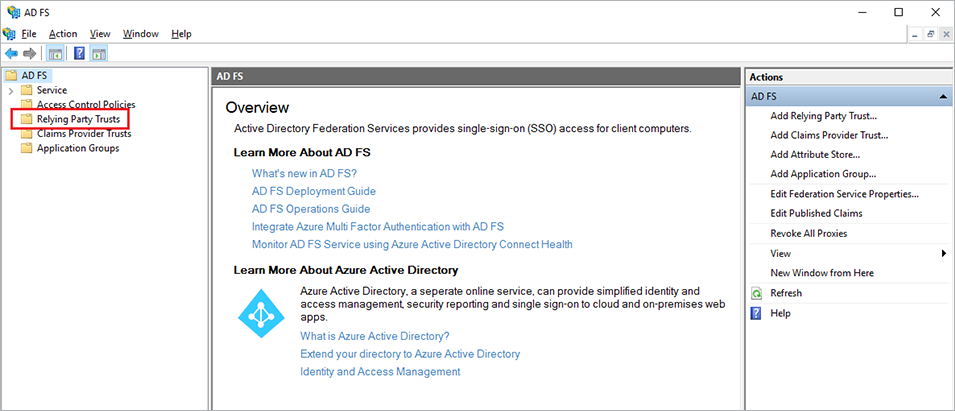Open the Window menu
The width and height of the screenshot is (955, 411).
point(141,34)
